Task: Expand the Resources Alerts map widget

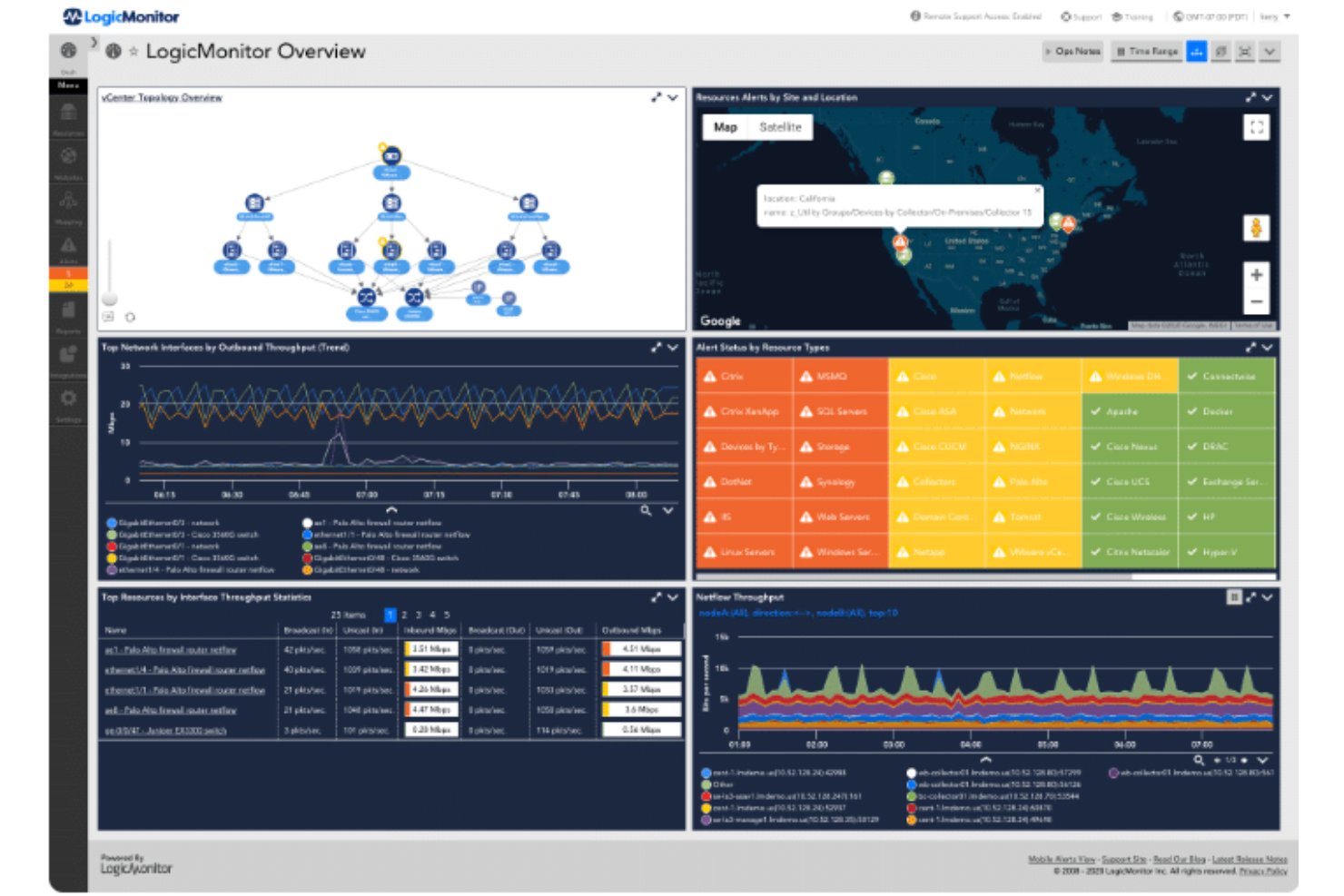Action: [x=1250, y=97]
